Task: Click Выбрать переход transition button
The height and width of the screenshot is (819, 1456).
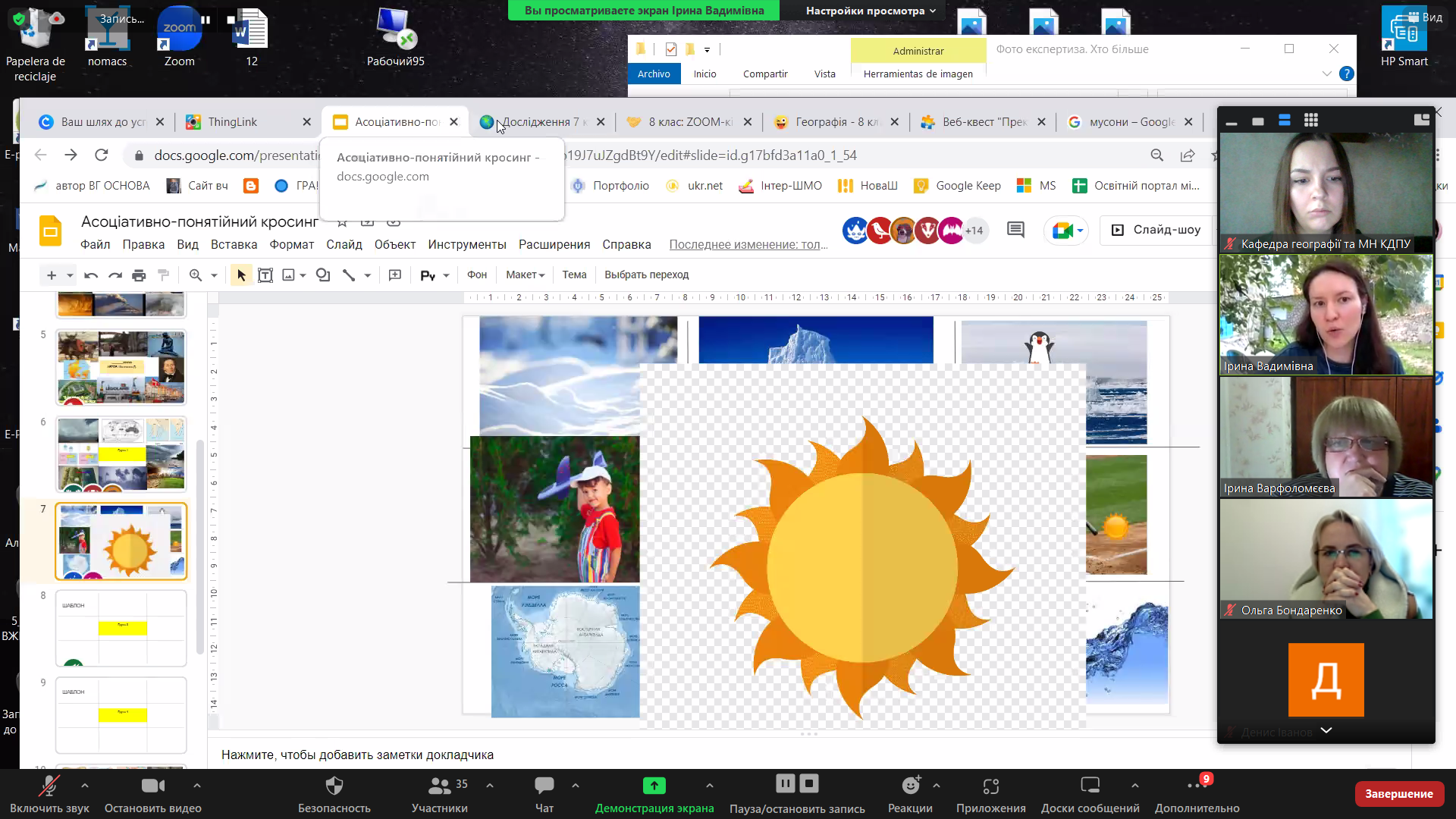Action: point(647,275)
